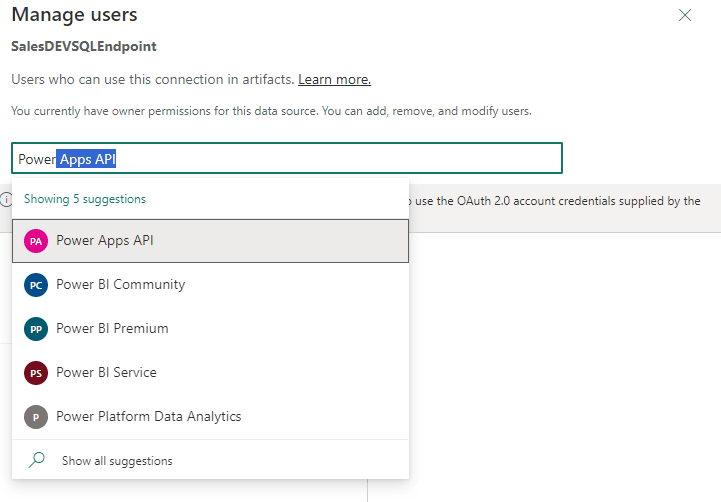721x502 pixels.
Task: Click the PP teal avatar icon
Action: pyautogui.click(x=36, y=329)
